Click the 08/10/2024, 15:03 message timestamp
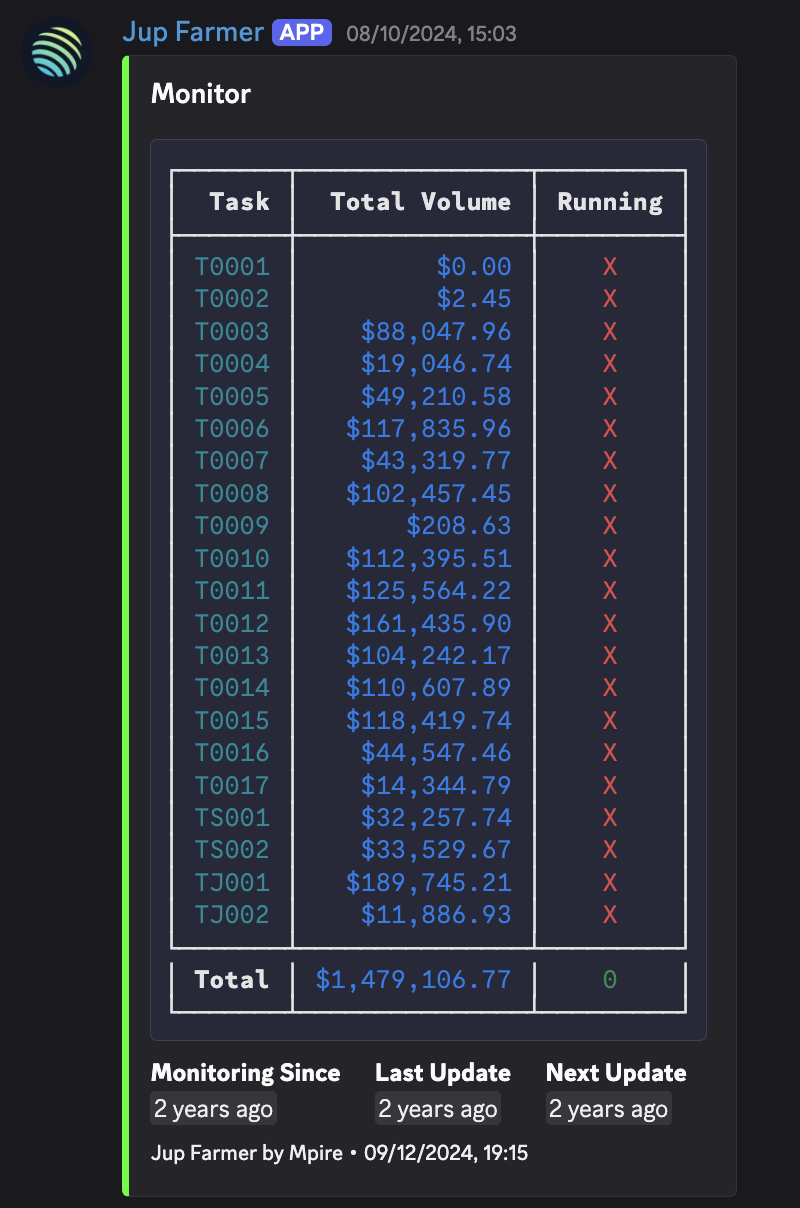This screenshot has width=800, height=1208. point(431,34)
